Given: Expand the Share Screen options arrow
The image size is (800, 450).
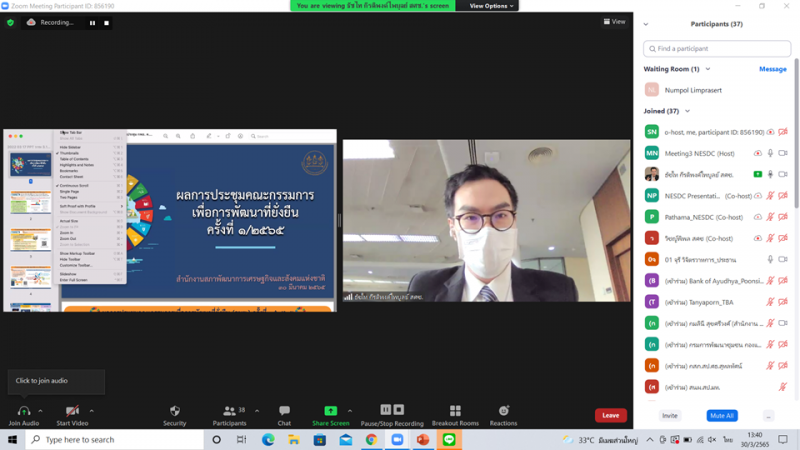Looking at the screenshot, I should 349,411.
